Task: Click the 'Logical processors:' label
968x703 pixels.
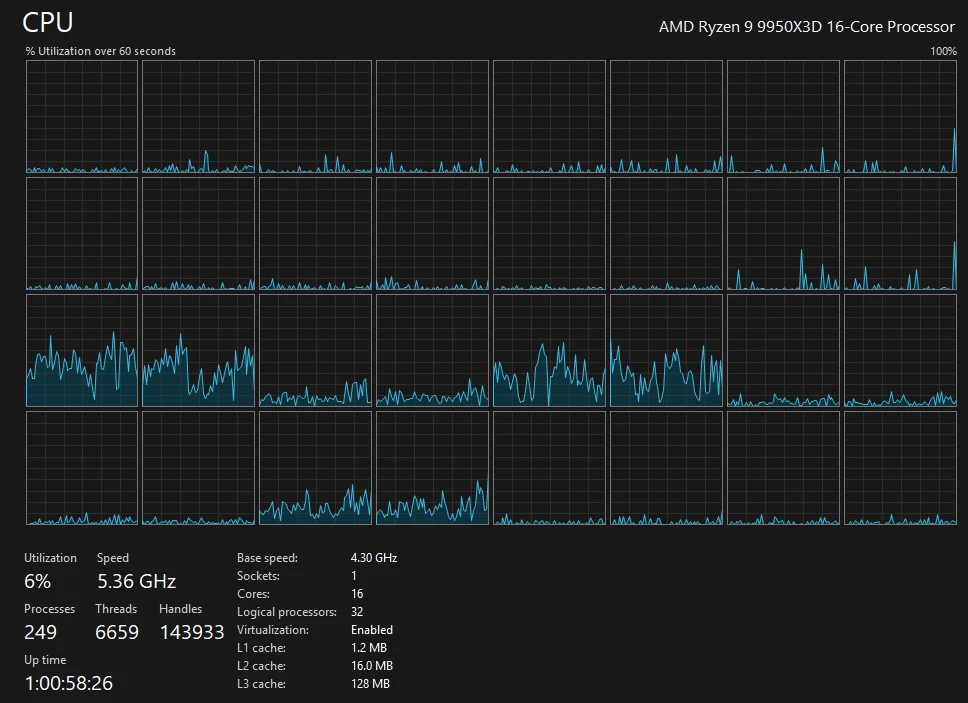Action: (x=287, y=612)
